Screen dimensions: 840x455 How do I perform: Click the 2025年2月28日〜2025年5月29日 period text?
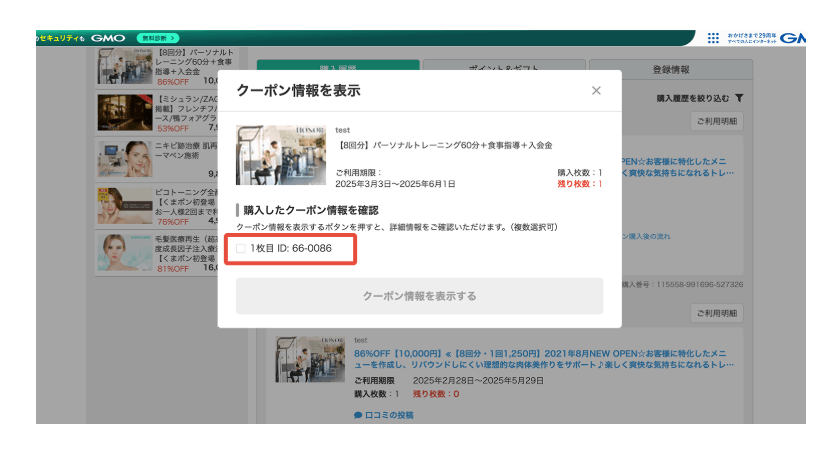click(478, 381)
